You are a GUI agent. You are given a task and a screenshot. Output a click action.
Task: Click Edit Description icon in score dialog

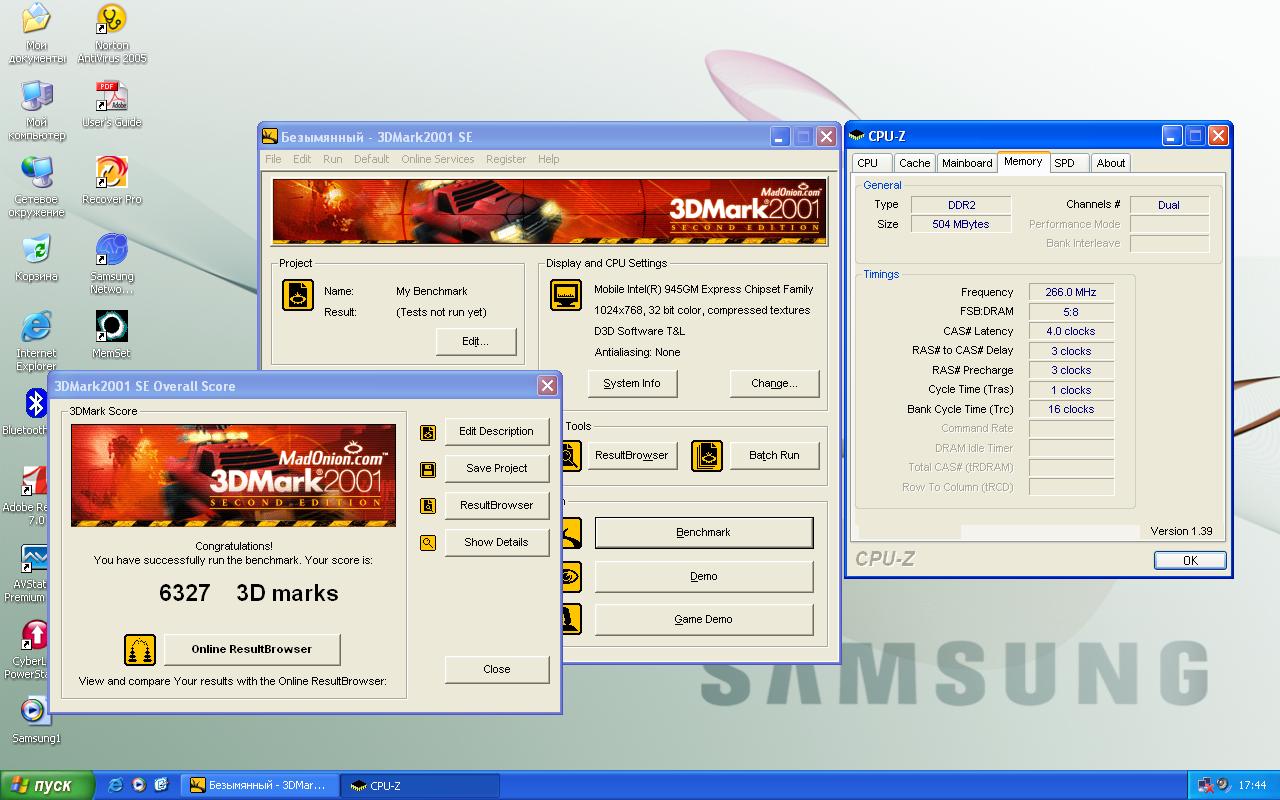coord(428,433)
